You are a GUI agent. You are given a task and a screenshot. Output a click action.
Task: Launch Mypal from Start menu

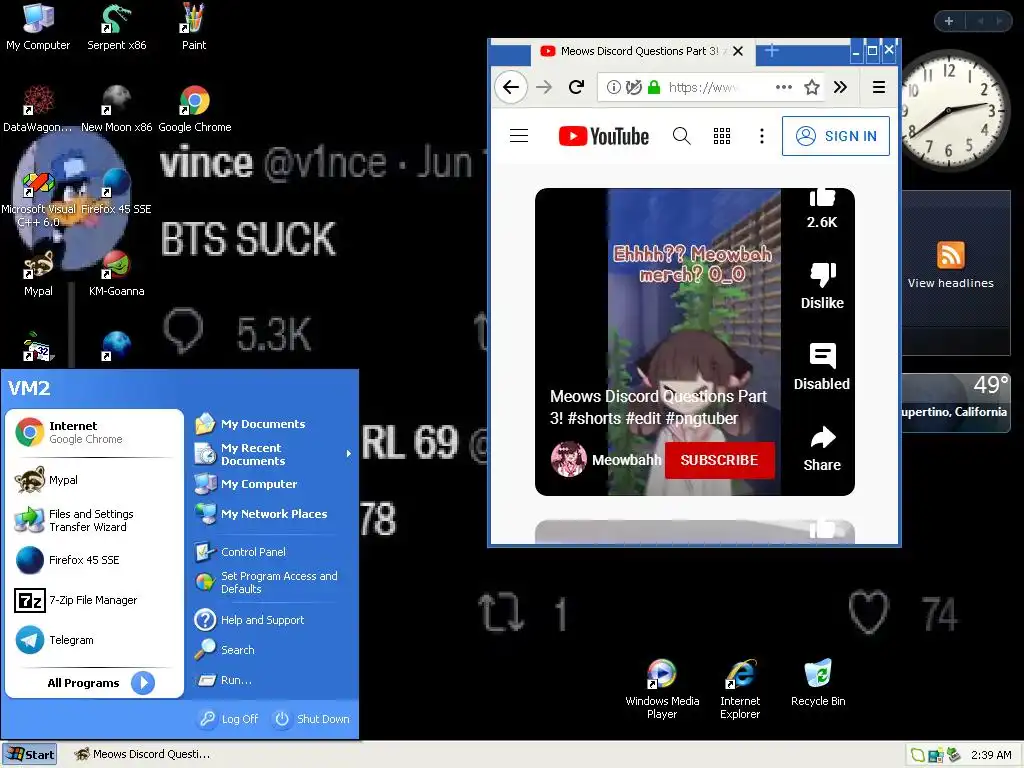95,480
